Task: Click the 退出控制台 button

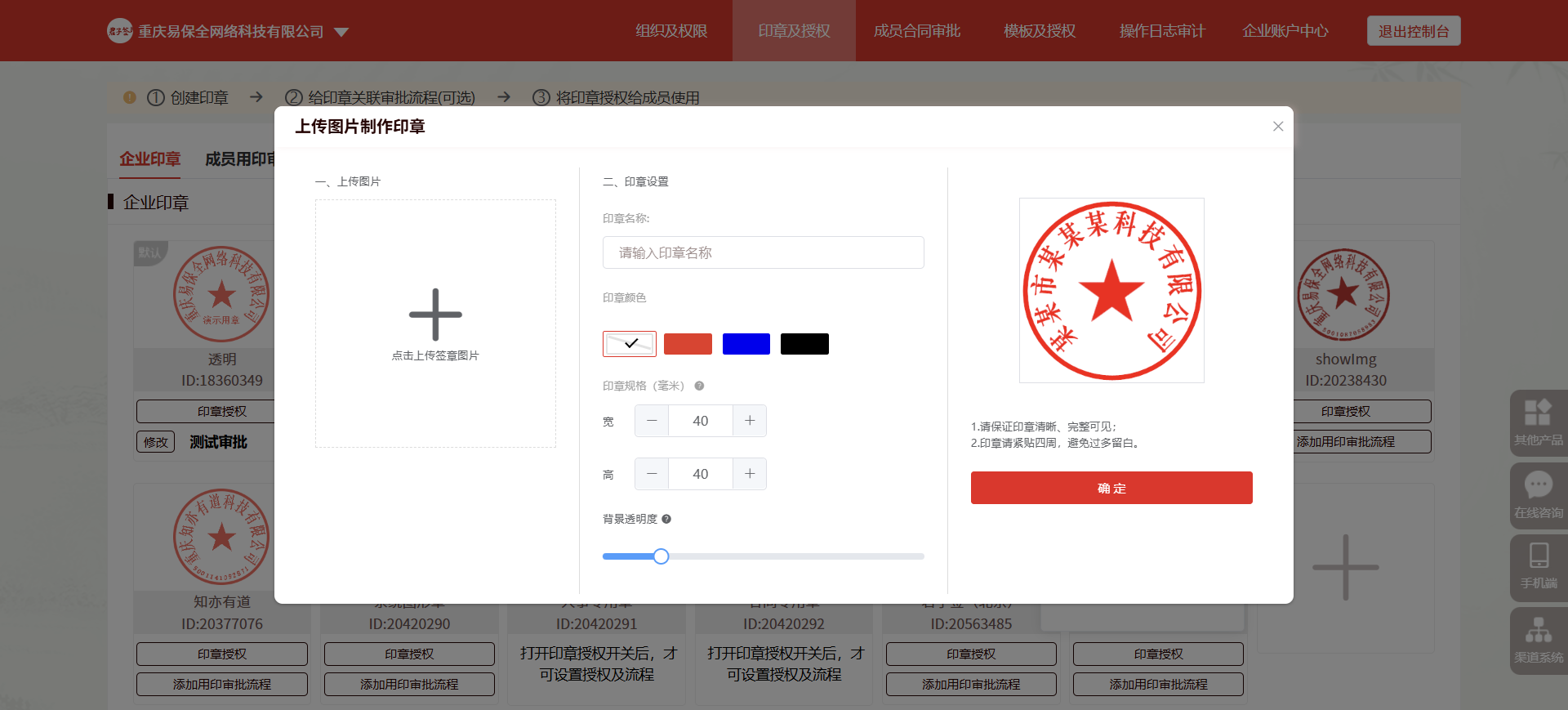Action: point(1413,31)
